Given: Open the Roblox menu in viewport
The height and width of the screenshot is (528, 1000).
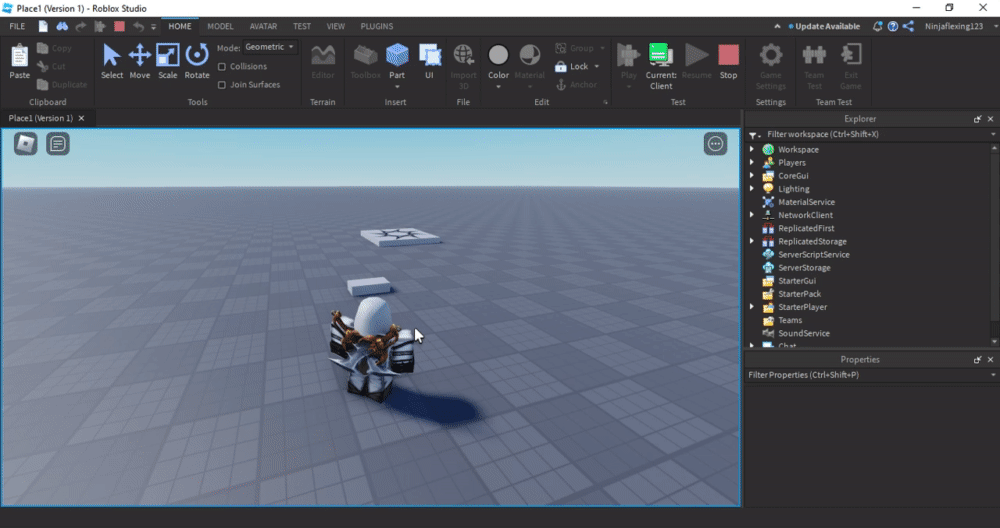Looking at the screenshot, I should pos(26,144).
